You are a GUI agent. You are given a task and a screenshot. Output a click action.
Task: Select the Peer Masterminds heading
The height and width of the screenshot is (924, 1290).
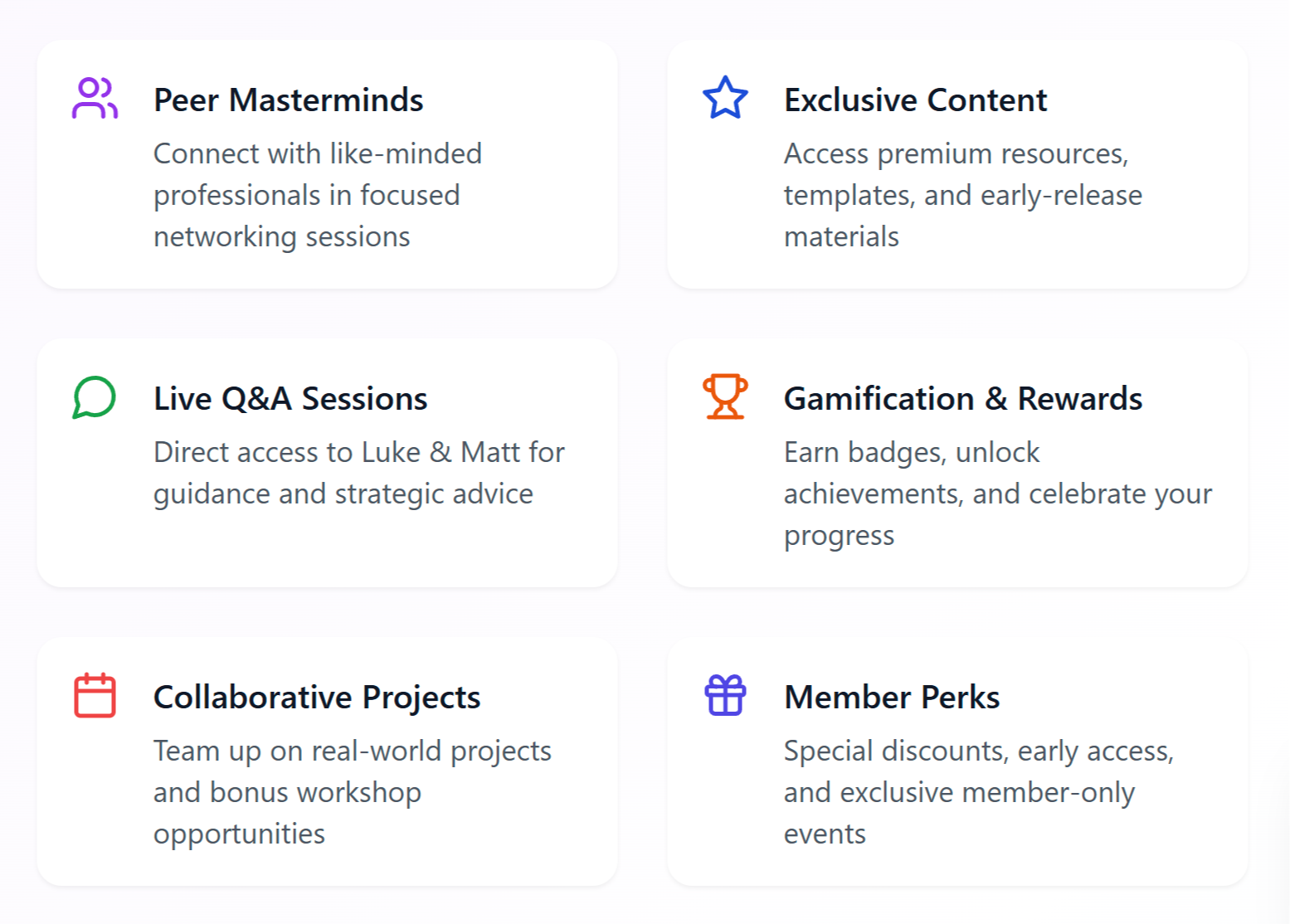click(288, 100)
